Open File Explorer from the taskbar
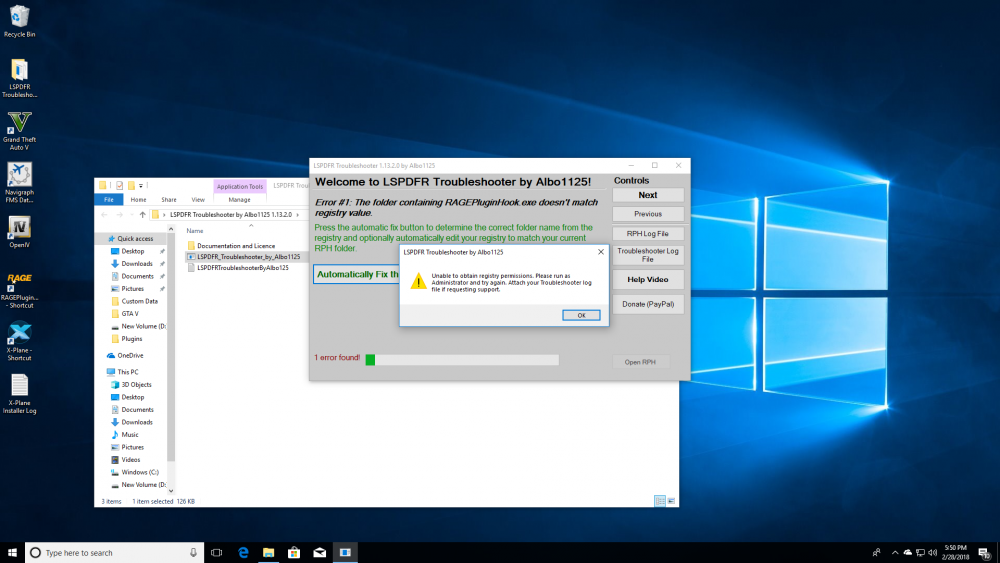Viewport: 1000px width, 563px height. (268, 552)
